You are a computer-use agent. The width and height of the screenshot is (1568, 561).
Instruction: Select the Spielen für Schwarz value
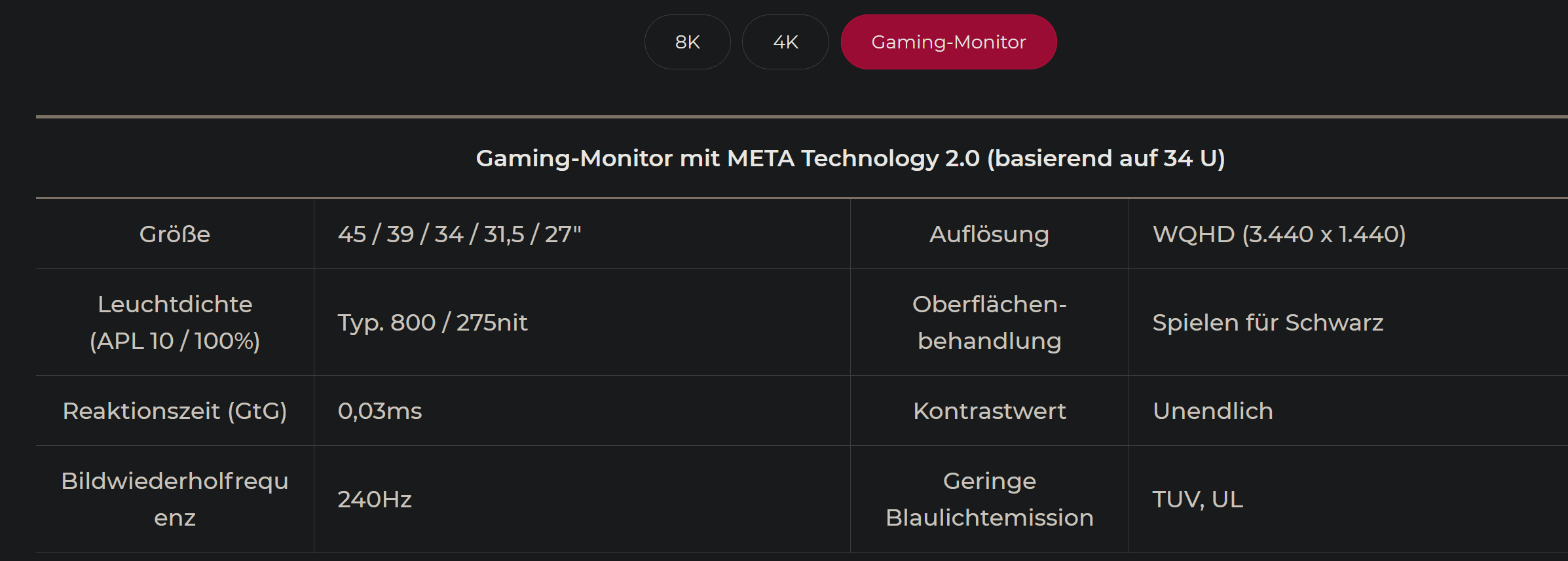click(1267, 322)
